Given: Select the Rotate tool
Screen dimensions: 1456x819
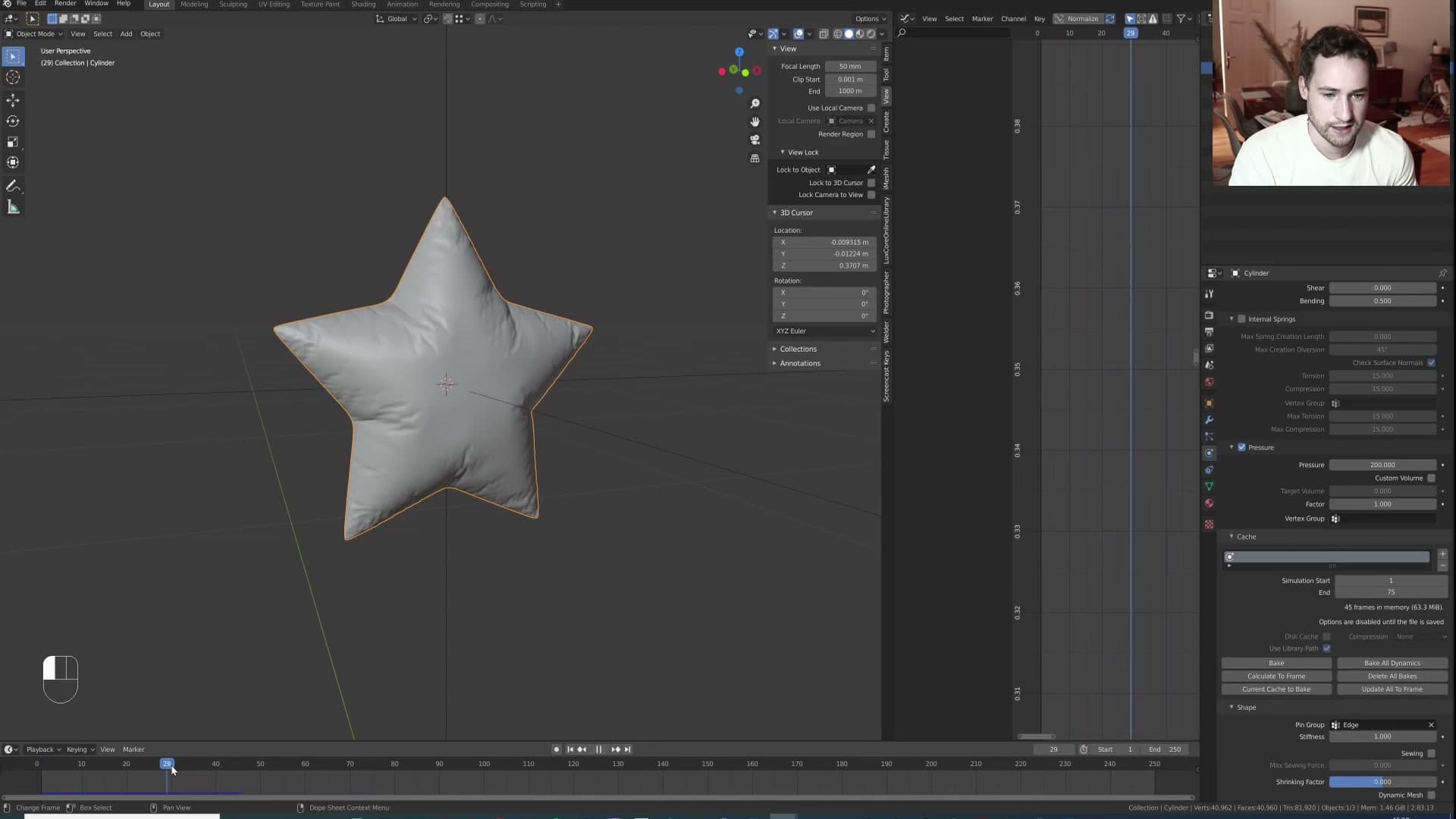Looking at the screenshot, I should [13, 121].
